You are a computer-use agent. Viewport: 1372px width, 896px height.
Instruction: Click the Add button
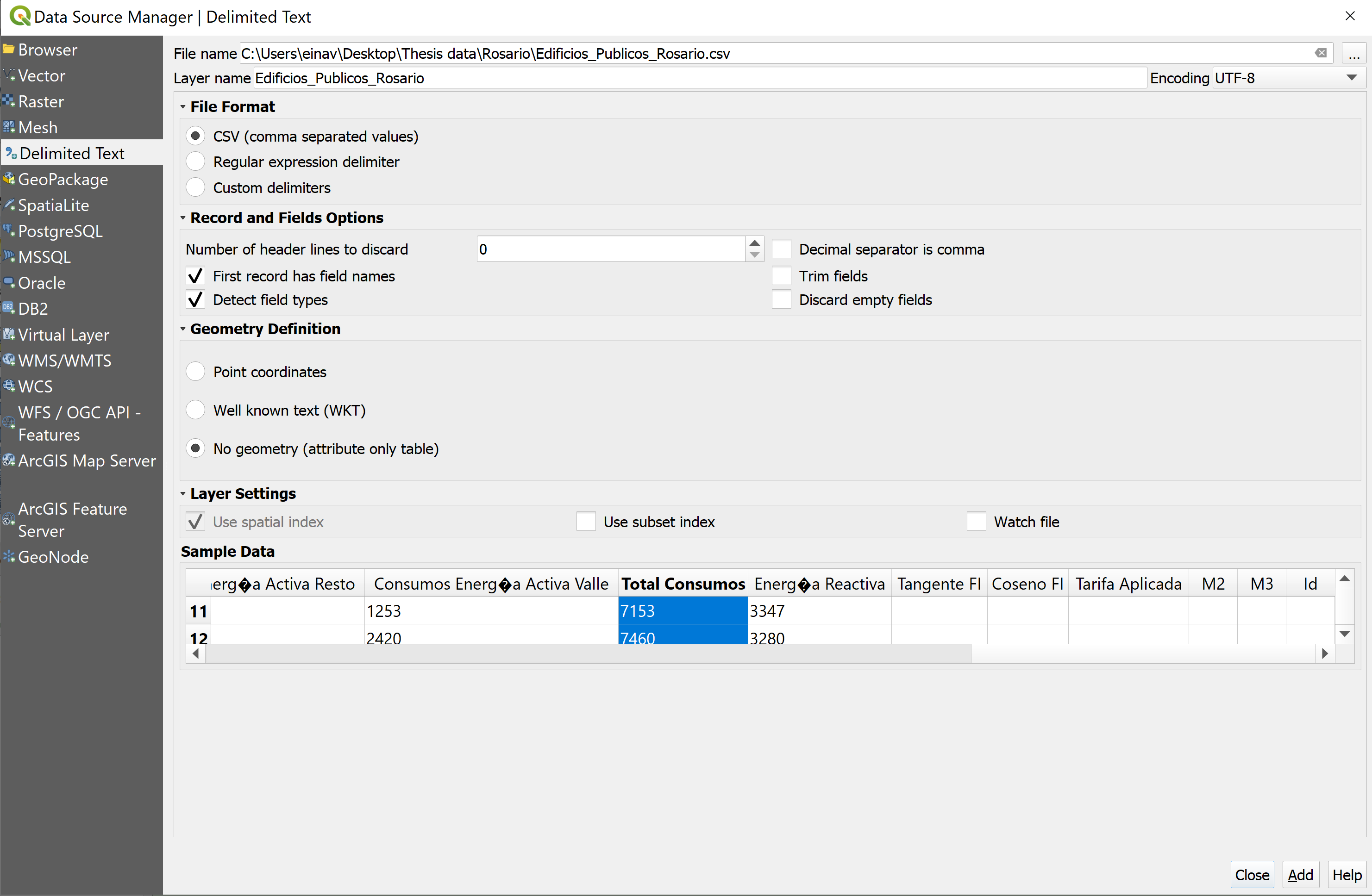pyautogui.click(x=1301, y=874)
